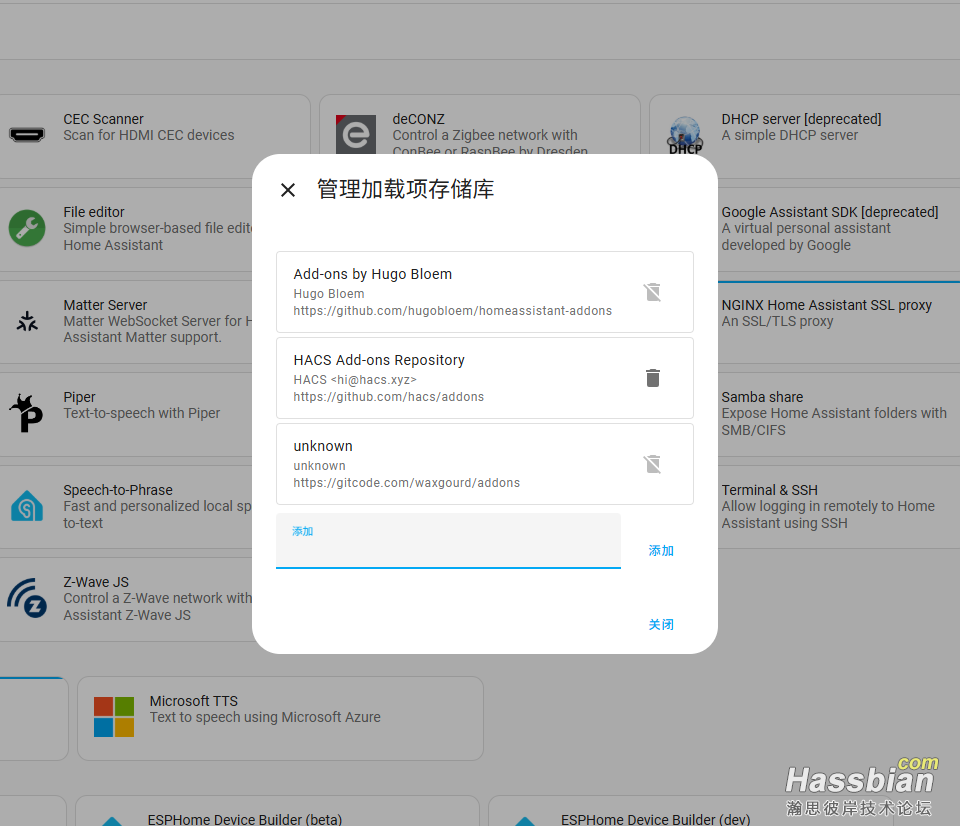
Task: Open the Speech-to-Phrase add-on icon
Action: pos(27,506)
